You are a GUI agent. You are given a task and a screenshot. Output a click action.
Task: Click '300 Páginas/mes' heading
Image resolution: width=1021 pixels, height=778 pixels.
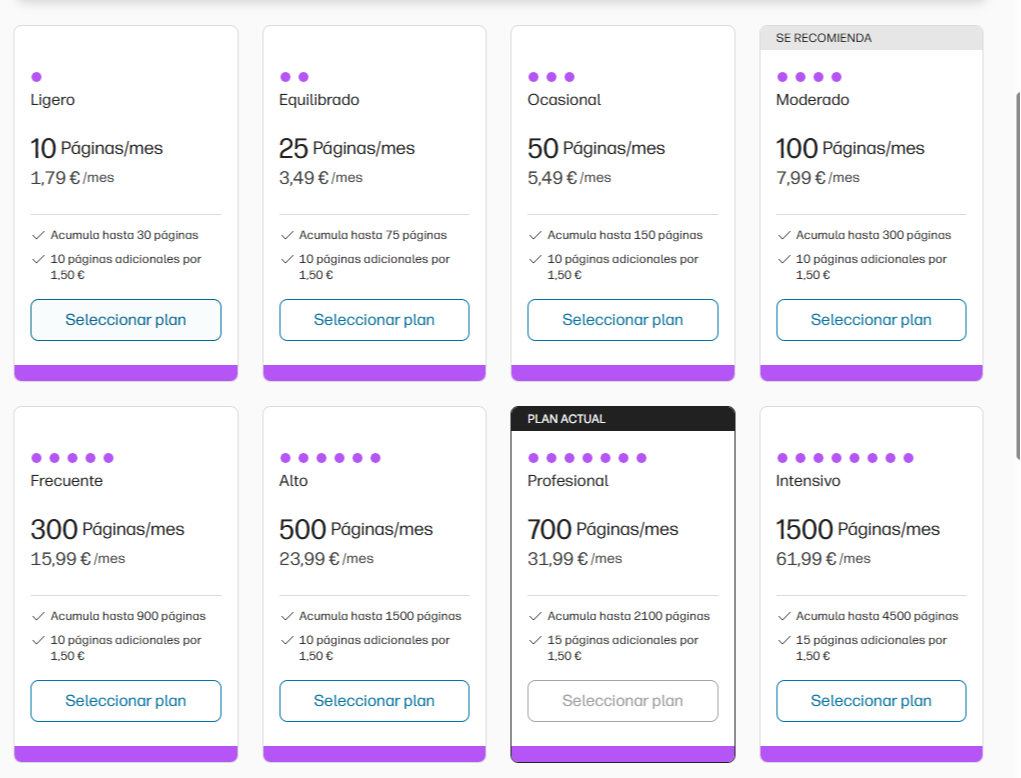coord(107,529)
